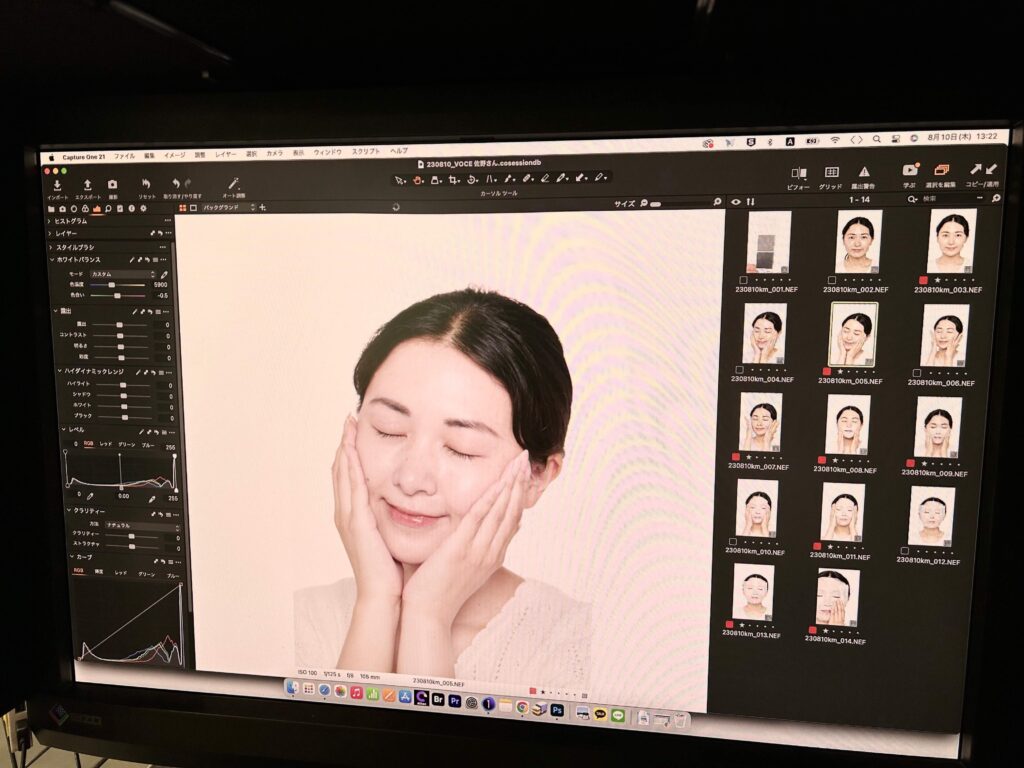Select the orange Pan hand tool
Image resolution: width=1024 pixels, height=768 pixels.
coord(417,180)
